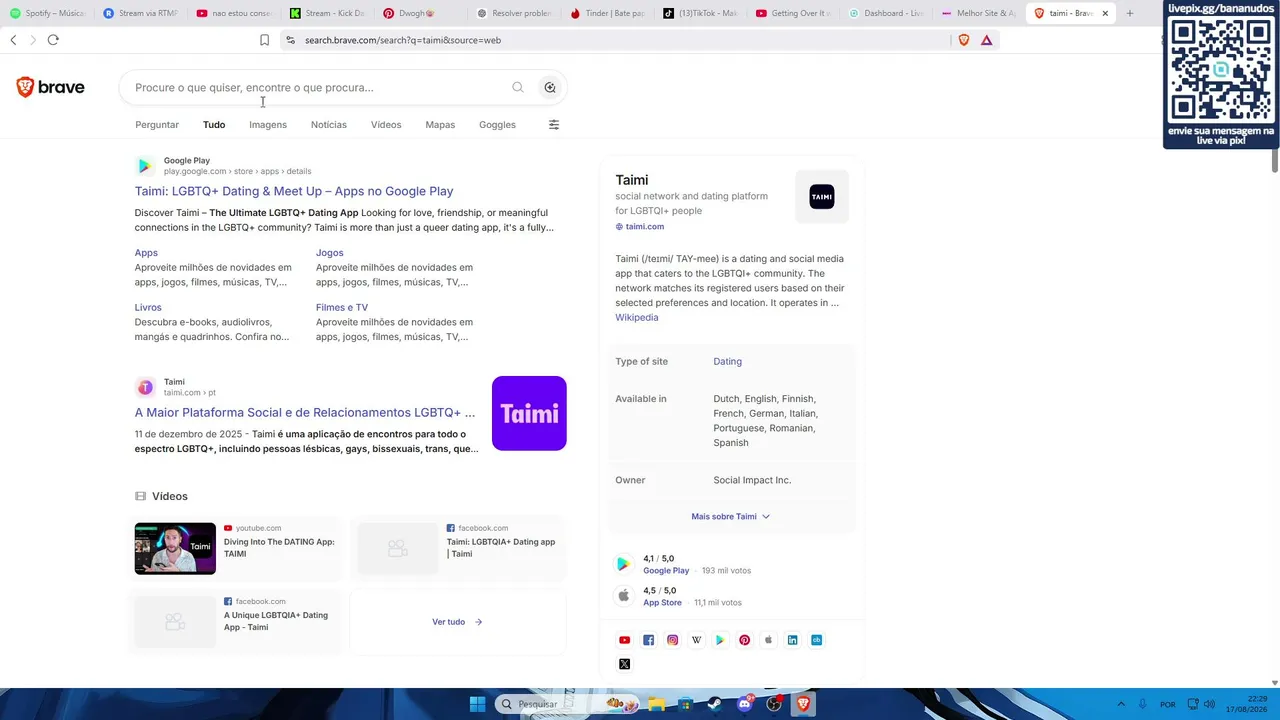
Task: Open Taimi's X (Twitter) profile icon
Action: tap(625, 664)
